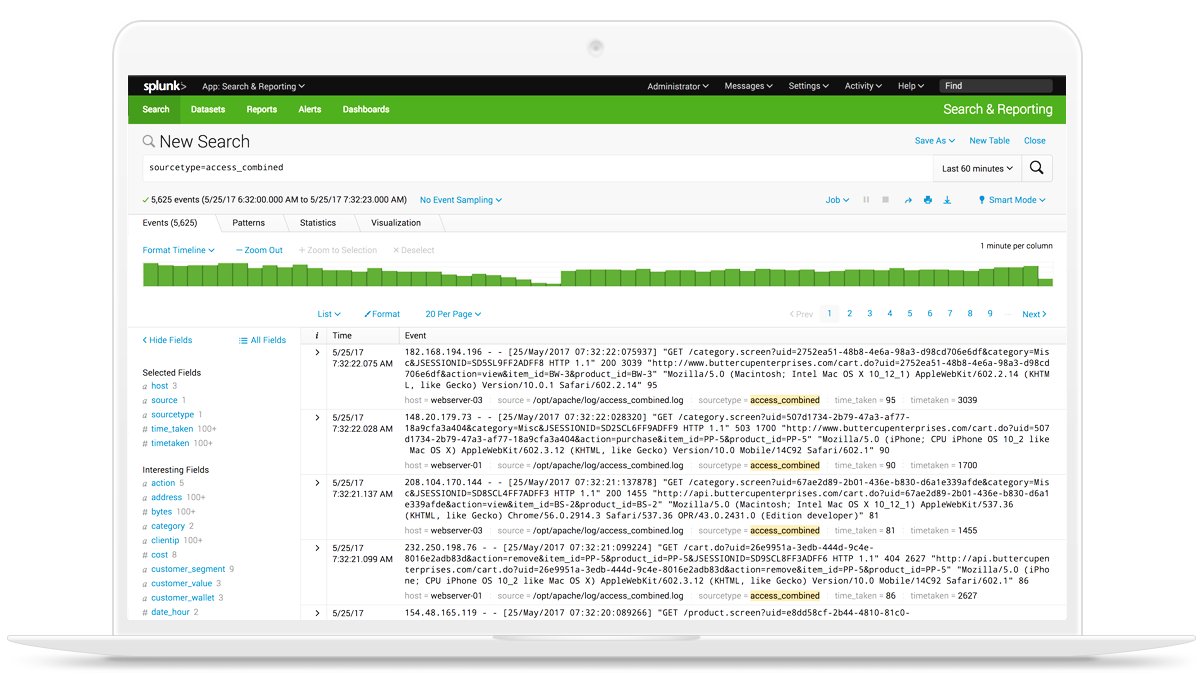Open the Job dropdown
Screen dimensions: 1200x684
pyautogui.click(x=837, y=198)
